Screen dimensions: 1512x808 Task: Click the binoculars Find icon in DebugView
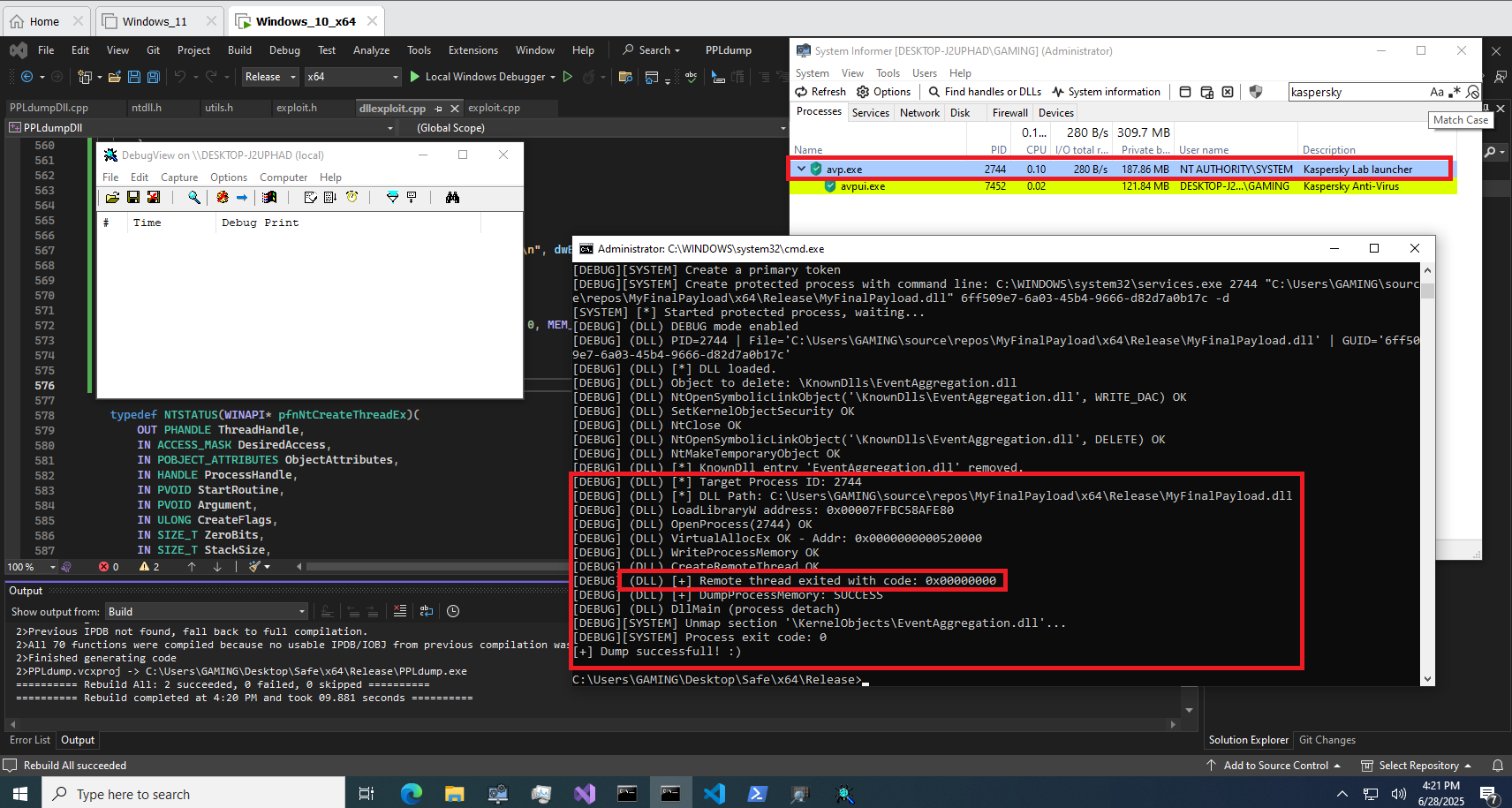pyautogui.click(x=452, y=198)
